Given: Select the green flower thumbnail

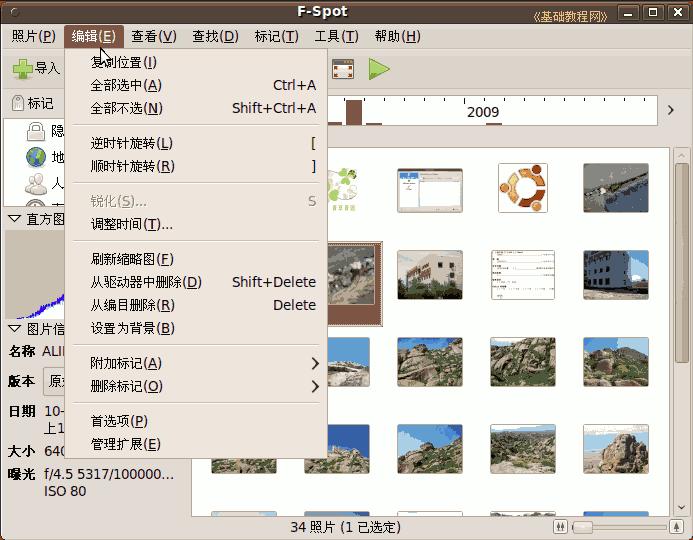Looking at the screenshot, I should [343, 189].
